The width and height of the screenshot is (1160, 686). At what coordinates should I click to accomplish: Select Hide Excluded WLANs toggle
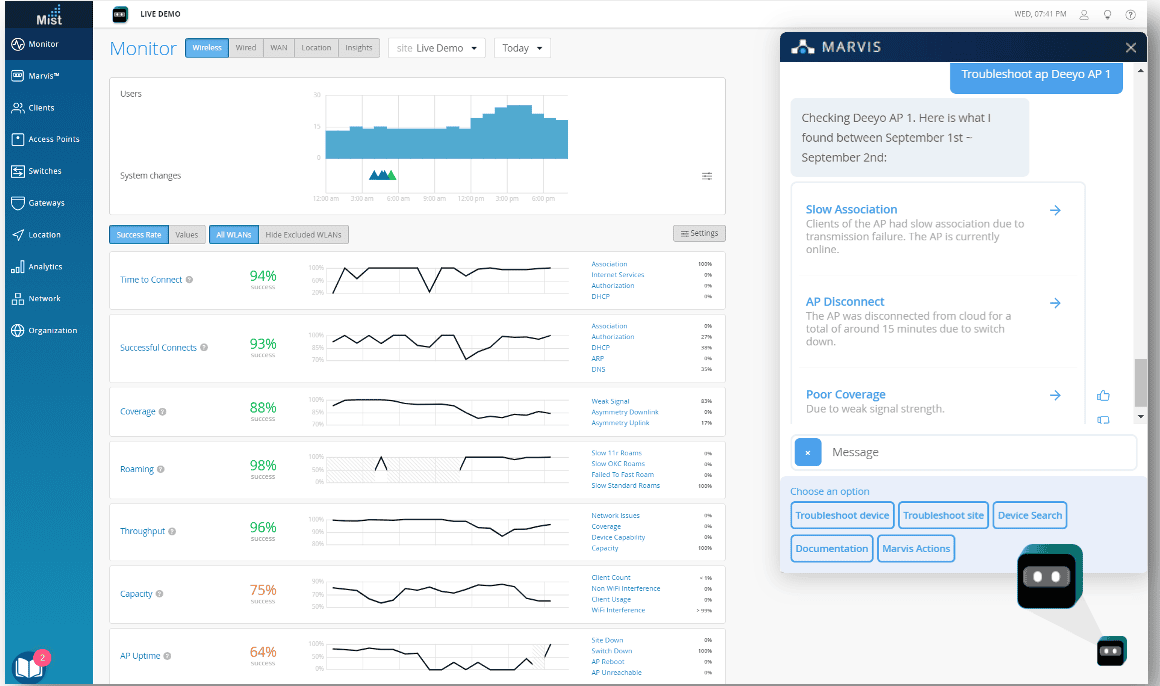[303, 235]
